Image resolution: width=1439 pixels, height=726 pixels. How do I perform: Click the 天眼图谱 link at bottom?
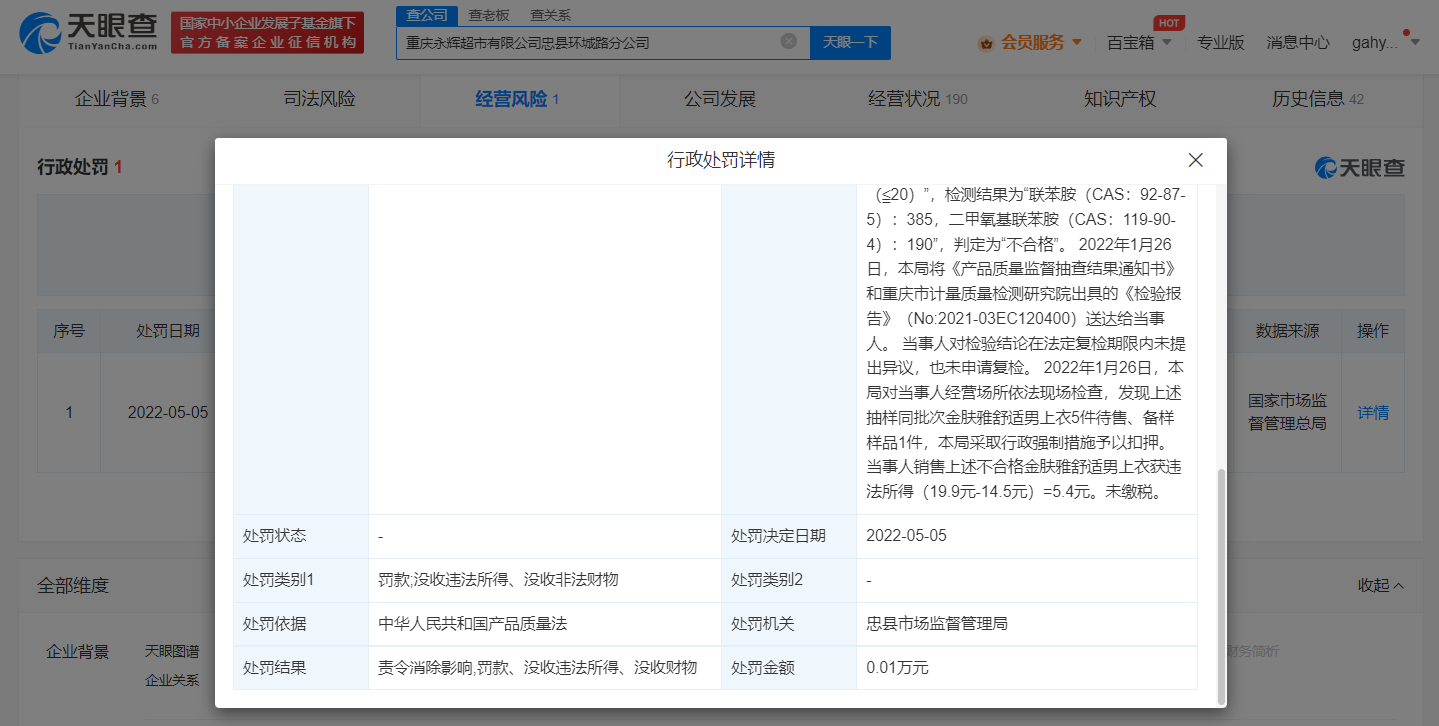point(172,651)
